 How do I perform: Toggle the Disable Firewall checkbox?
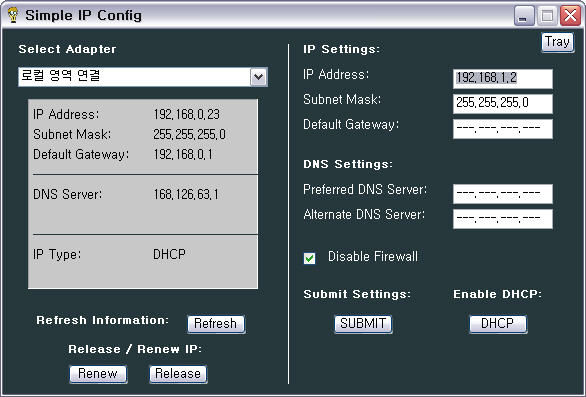click(x=309, y=258)
